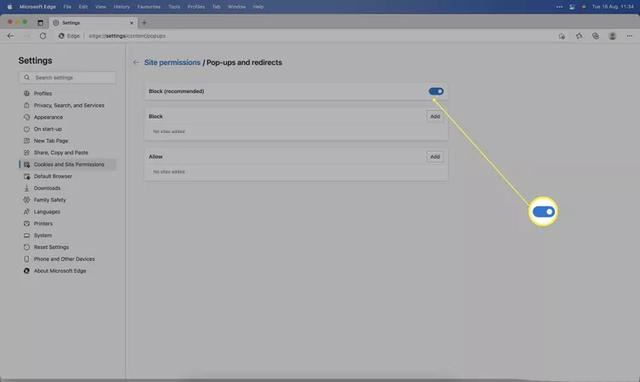The width and height of the screenshot is (640, 382).
Task: Open the Tools menu
Action: tap(174, 7)
